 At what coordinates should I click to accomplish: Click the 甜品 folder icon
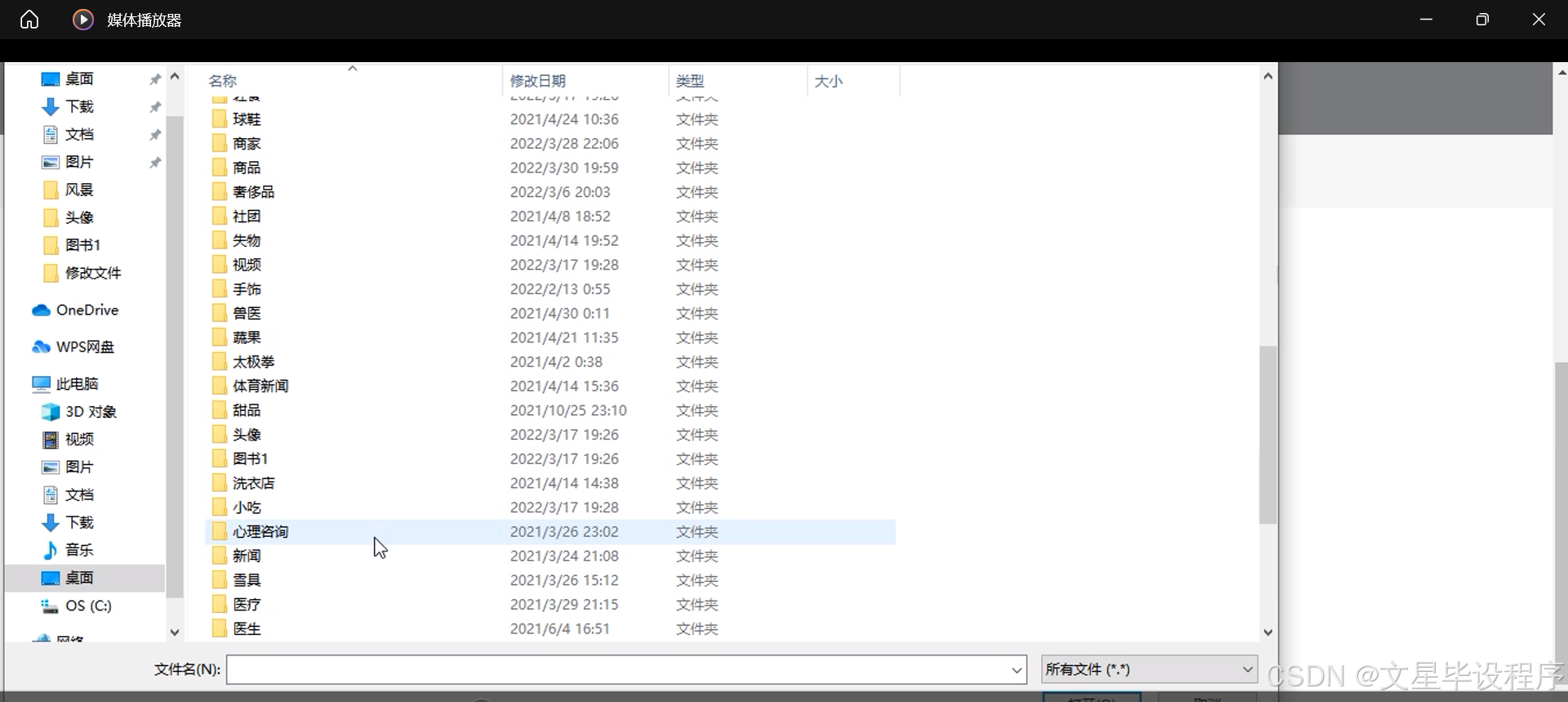point(219,410)
